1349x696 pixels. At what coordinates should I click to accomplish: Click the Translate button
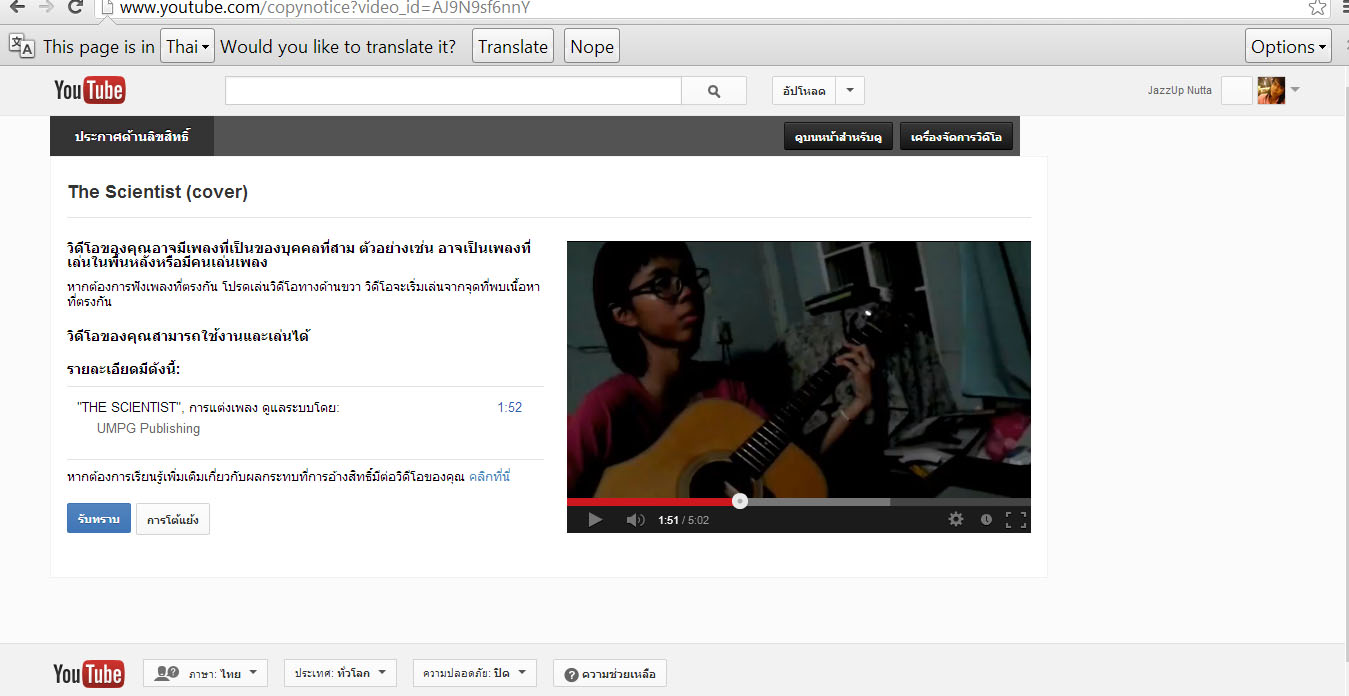point(513,46)
